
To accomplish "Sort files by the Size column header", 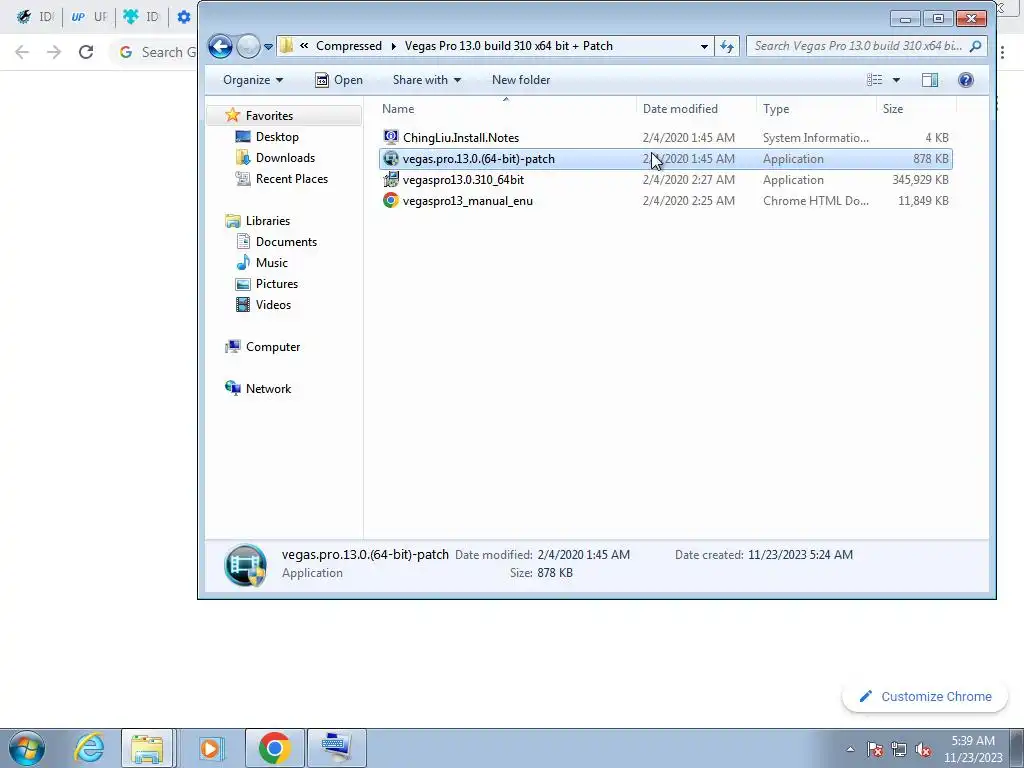I will tap(916, 108).
